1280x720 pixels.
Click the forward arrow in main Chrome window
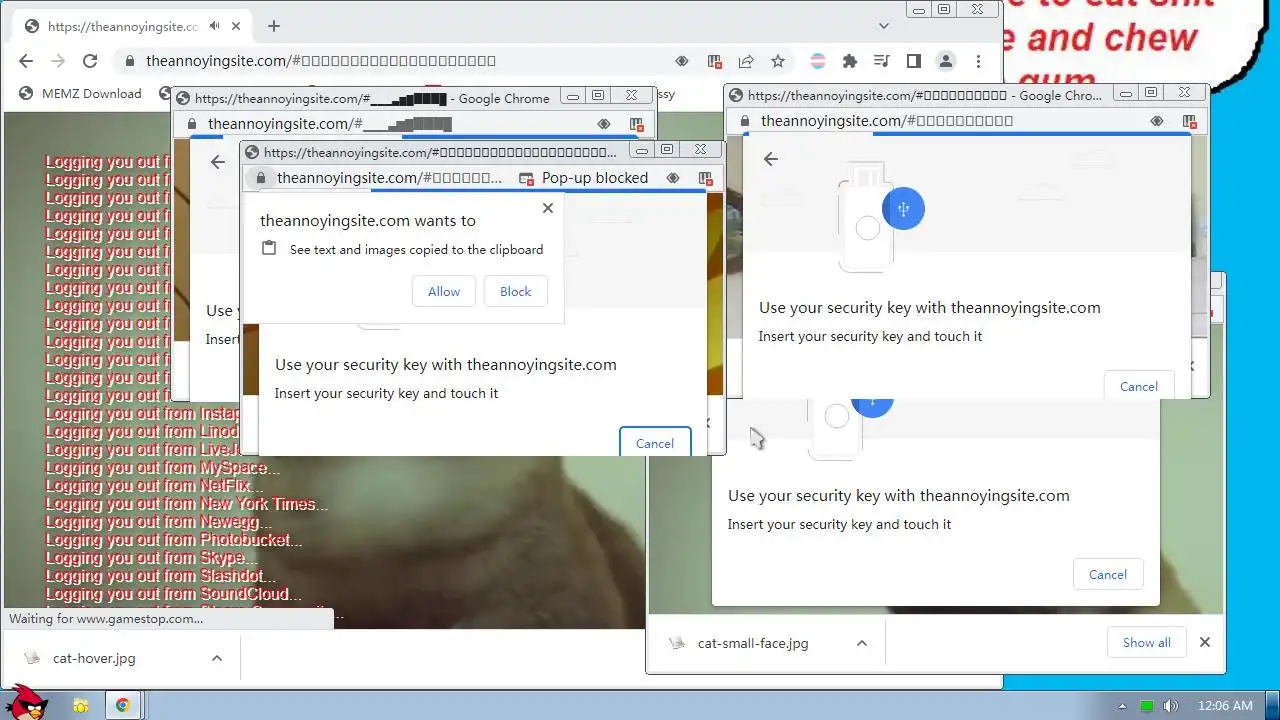[x=58, y=61]
